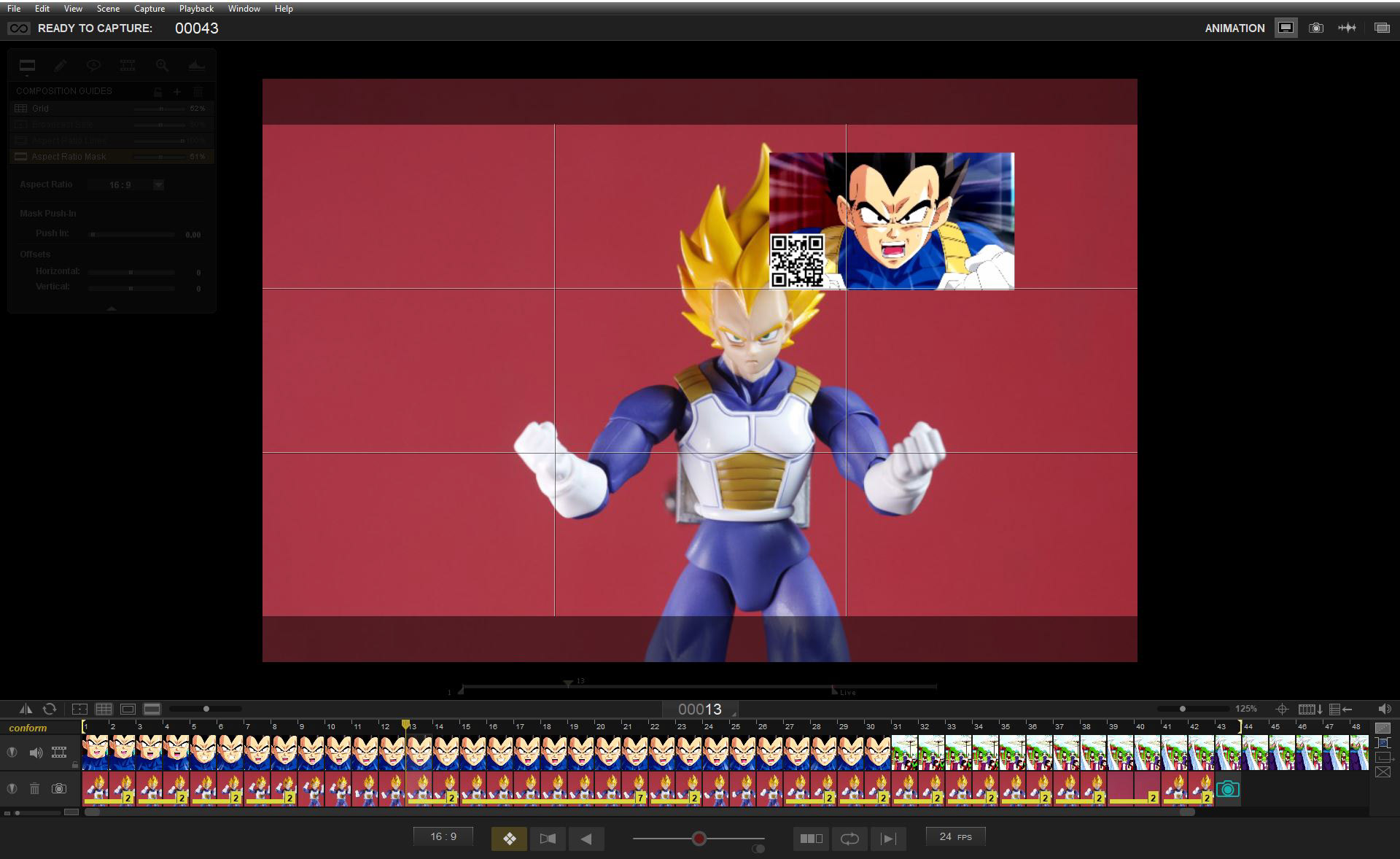
Task: Mute the reference track speaker
Action: pos(36,752)
